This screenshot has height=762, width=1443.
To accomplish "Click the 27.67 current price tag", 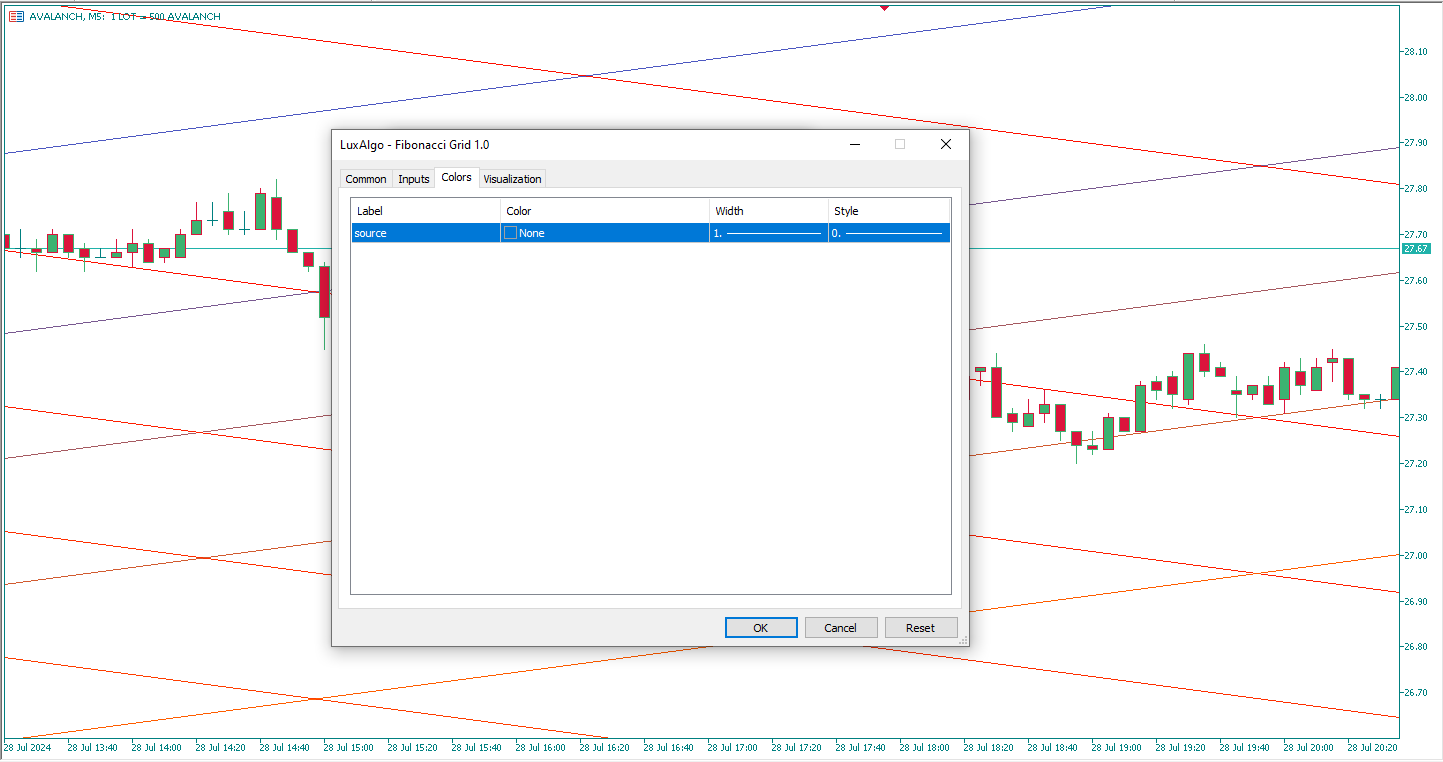I will coord(1416,248).
